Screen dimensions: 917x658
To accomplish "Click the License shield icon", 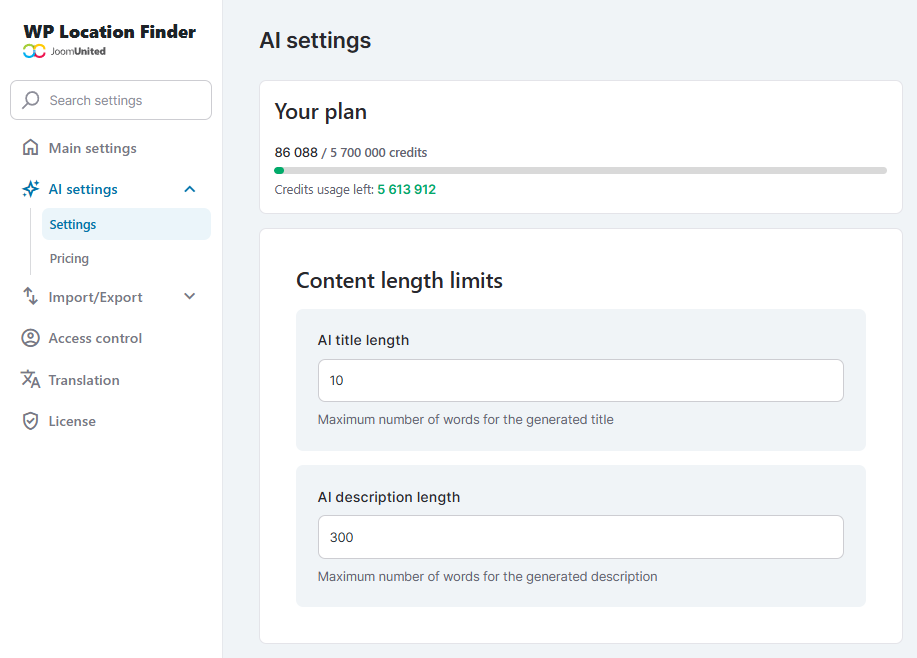I will pyautogui.click(x=30, y=421).
